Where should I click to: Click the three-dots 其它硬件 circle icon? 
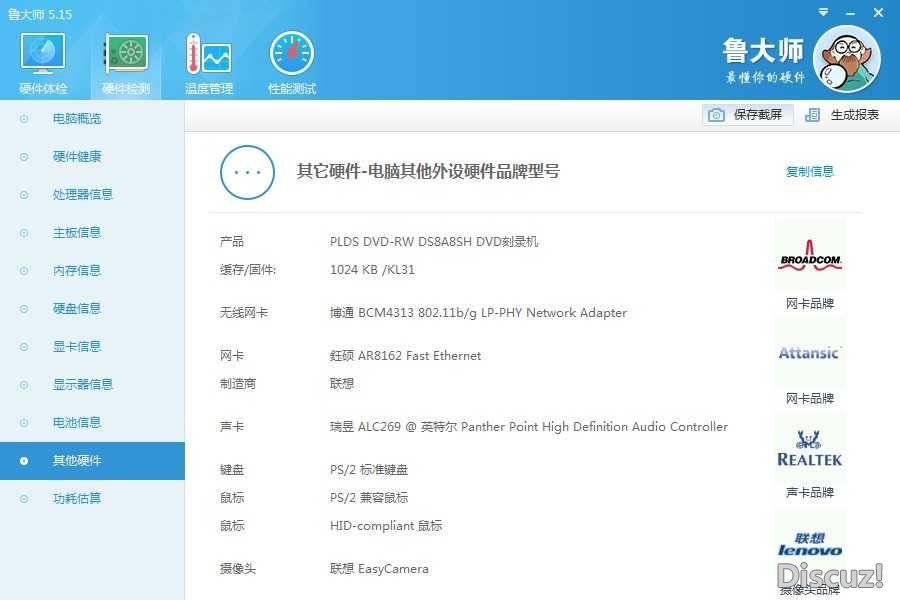coord(247,172)
